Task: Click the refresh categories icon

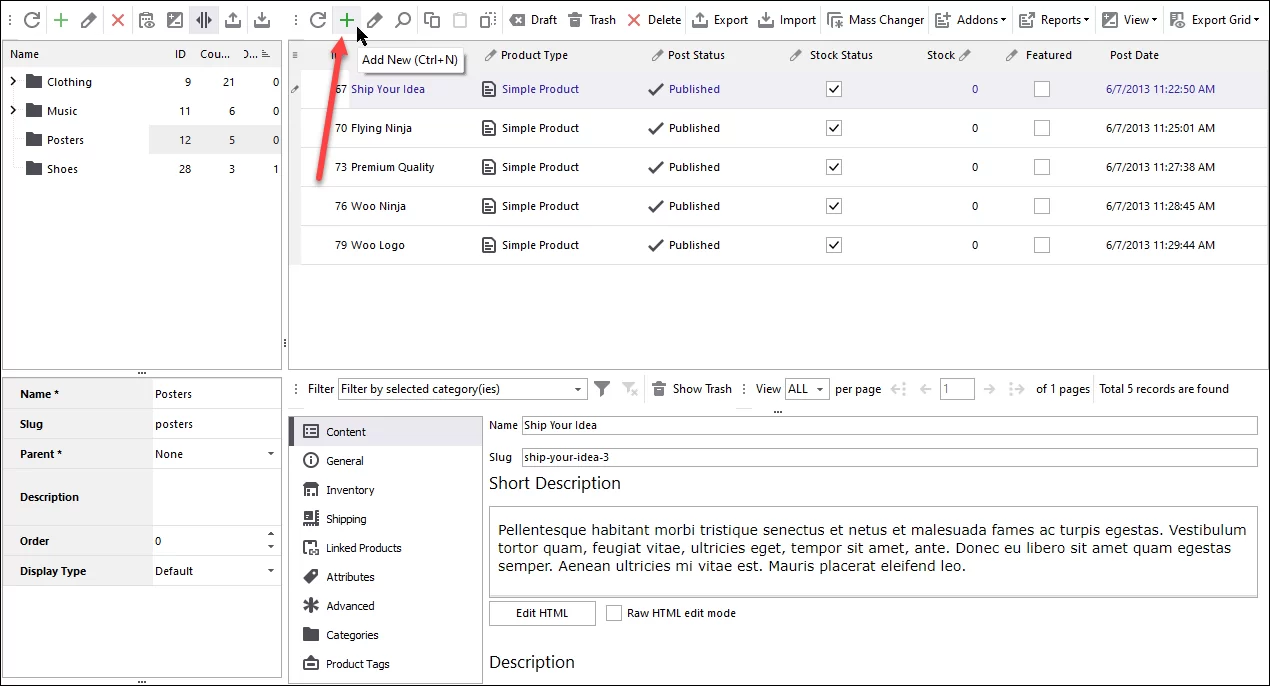Action: (30, 19)
